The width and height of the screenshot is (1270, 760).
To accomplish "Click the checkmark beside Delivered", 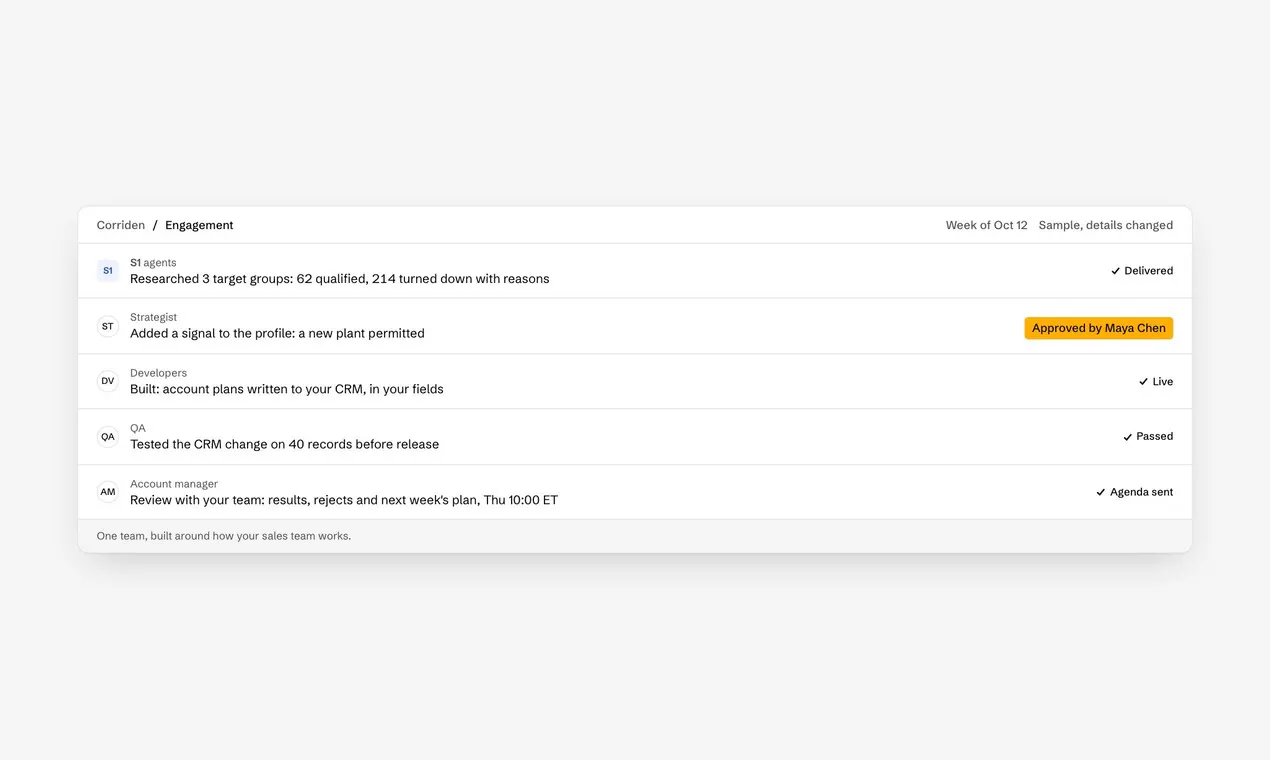I will [x=1115, y=271].
